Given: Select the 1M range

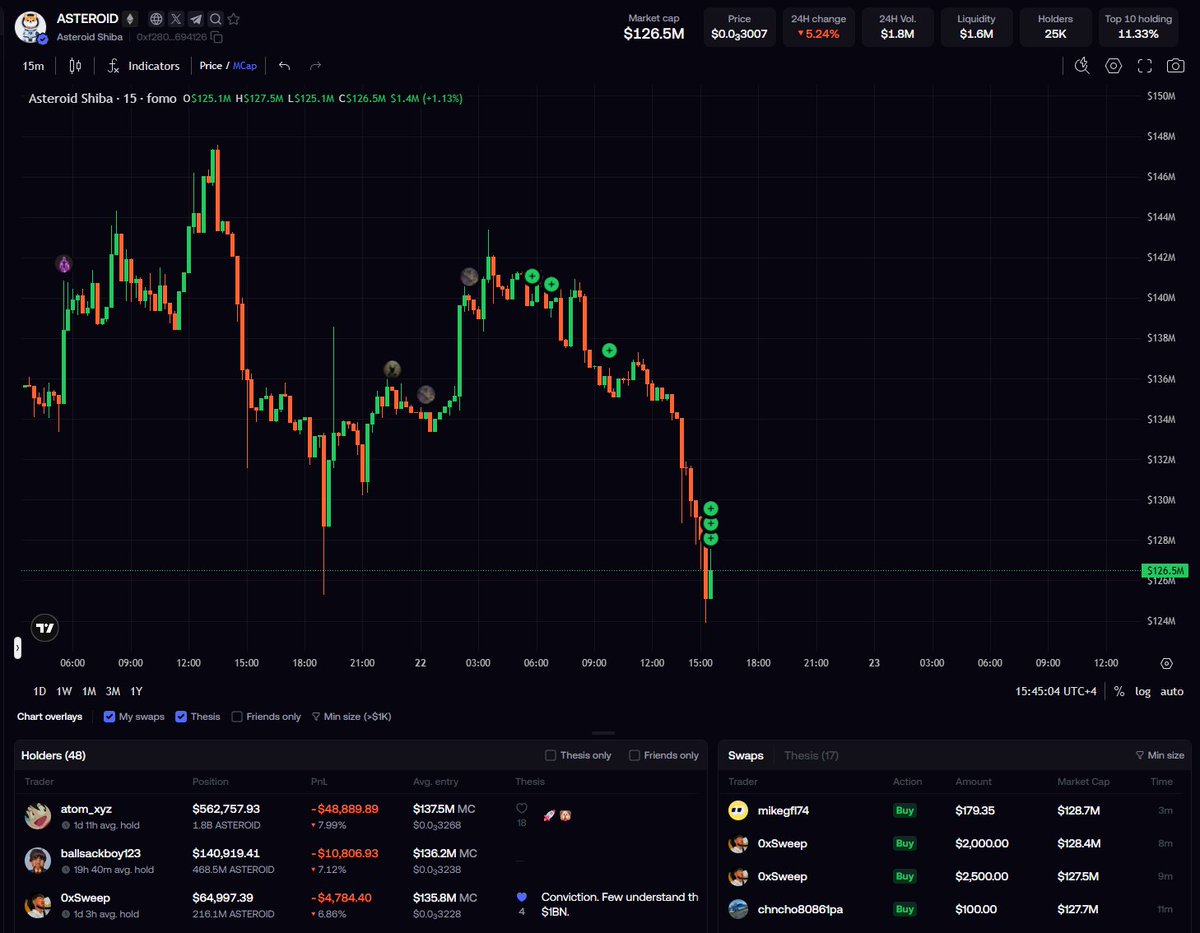Looking at the screenshot, I should (x=89, y=691).
